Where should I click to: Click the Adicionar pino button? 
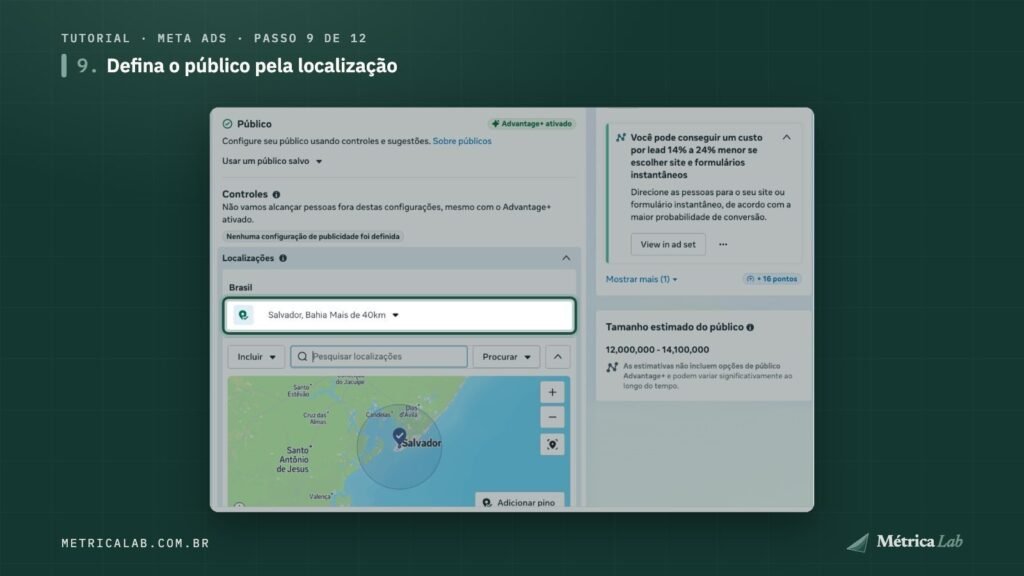point(520,502)
